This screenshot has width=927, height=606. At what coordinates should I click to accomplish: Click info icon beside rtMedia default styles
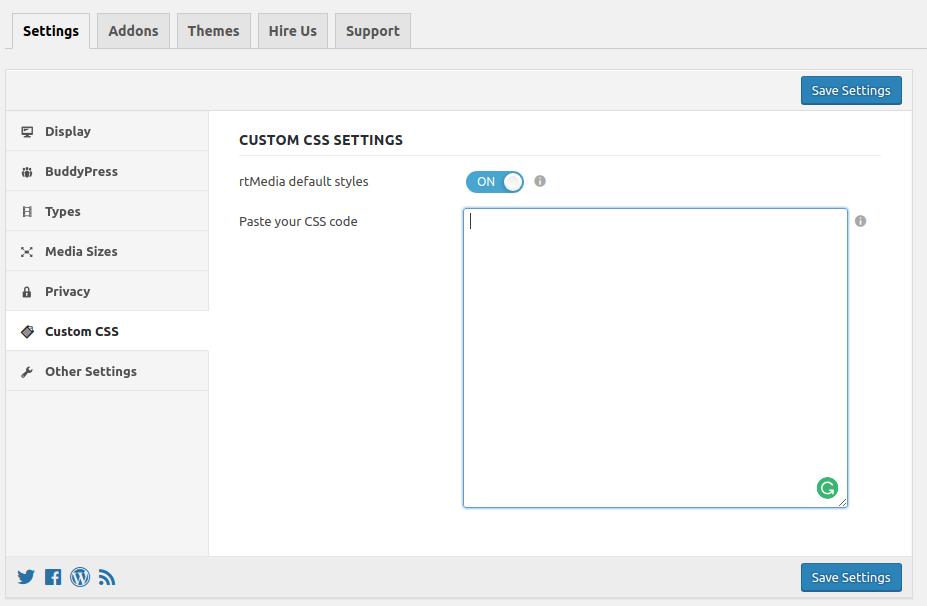[x=540, y=181]
